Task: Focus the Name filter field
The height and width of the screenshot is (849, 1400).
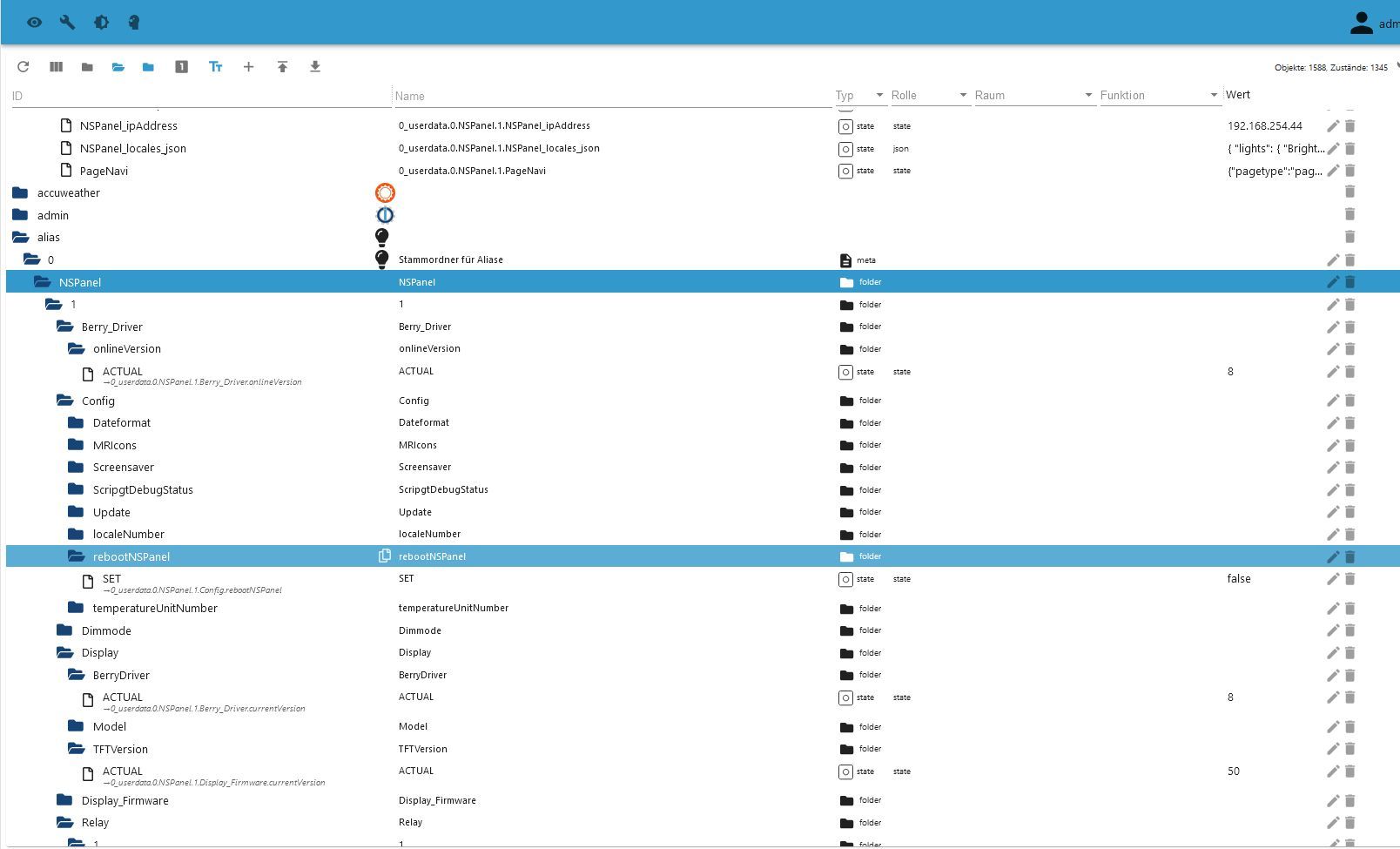Action: tap(613, 96)
